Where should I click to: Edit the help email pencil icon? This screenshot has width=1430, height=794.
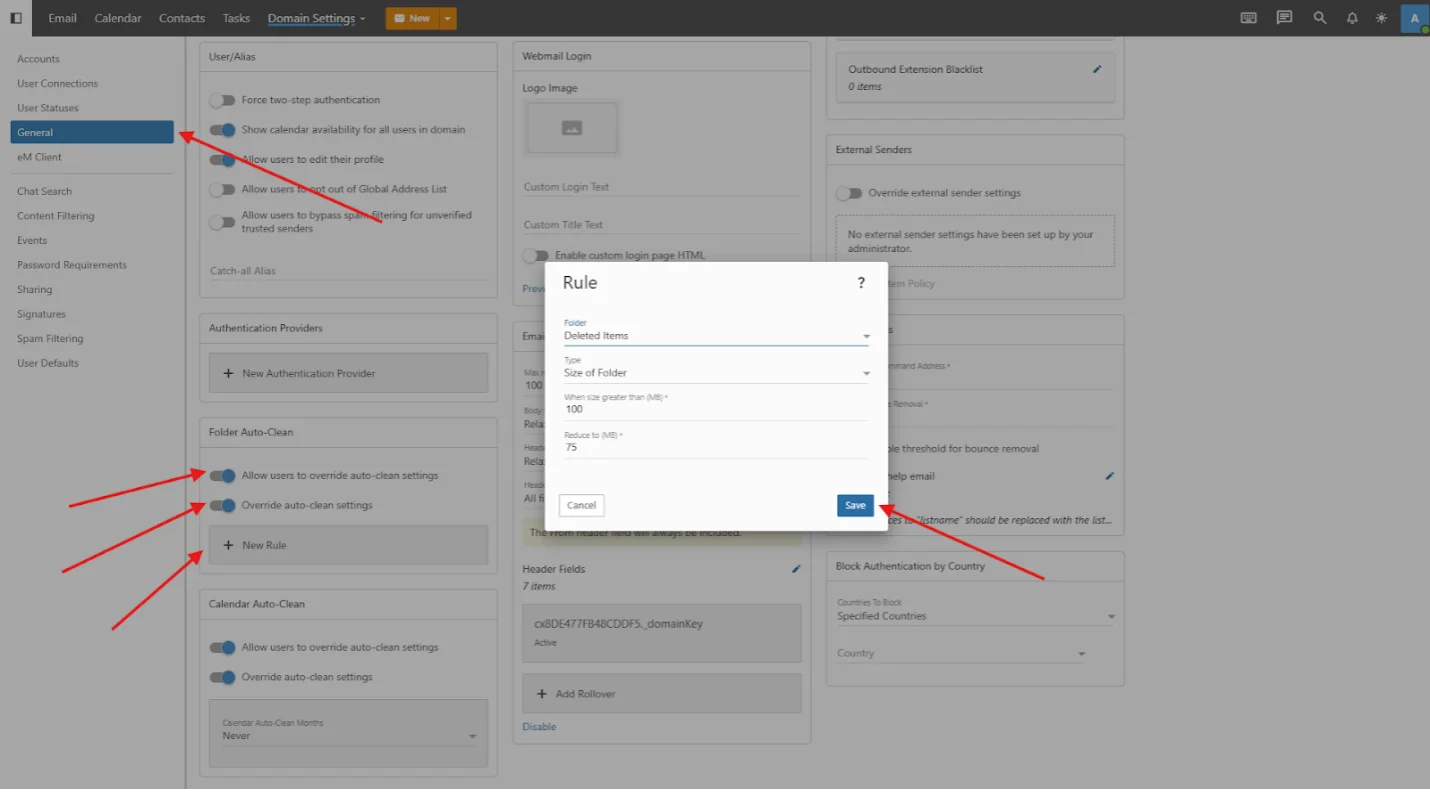(x=1109, y=476)
